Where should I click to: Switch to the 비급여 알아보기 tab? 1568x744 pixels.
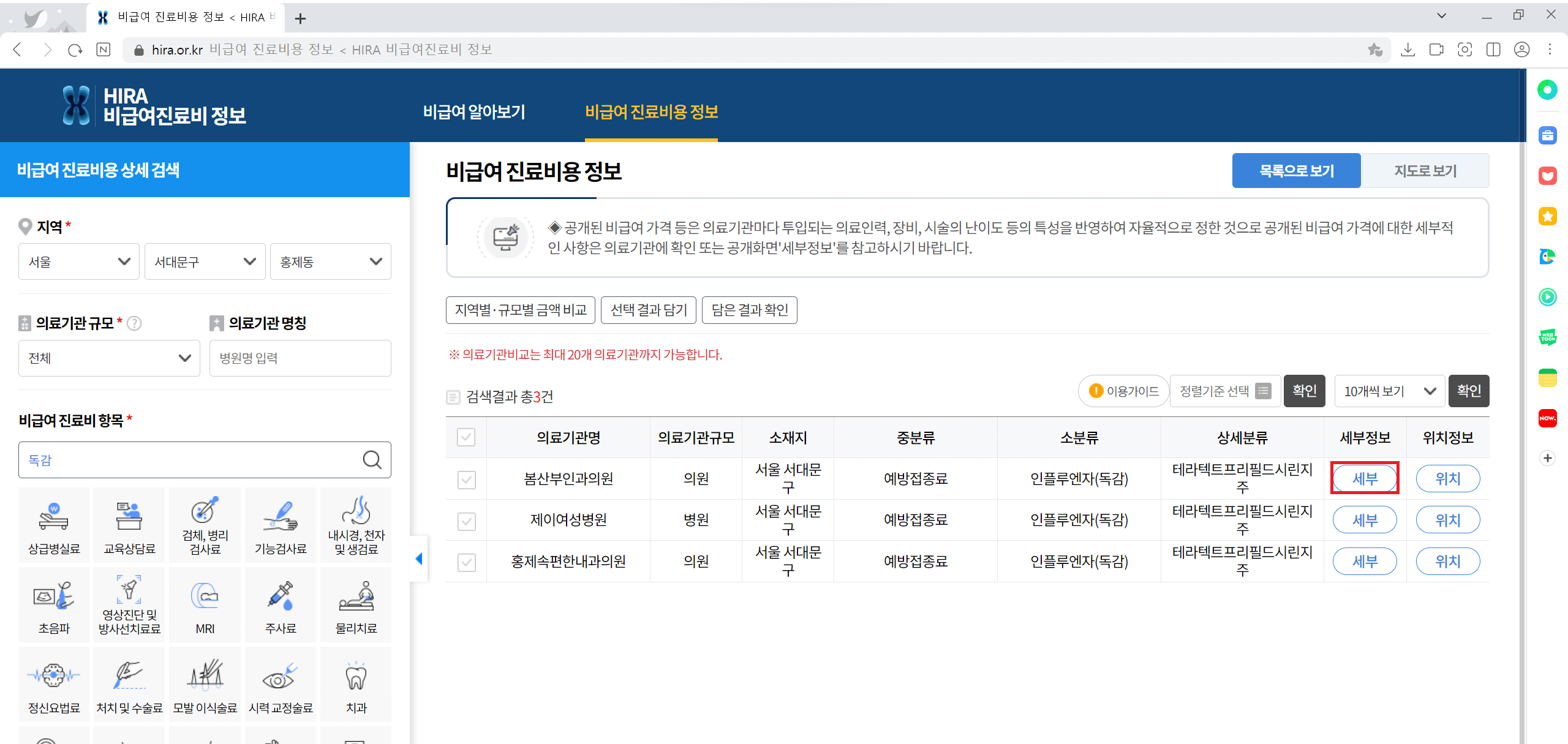coord(475,112)
